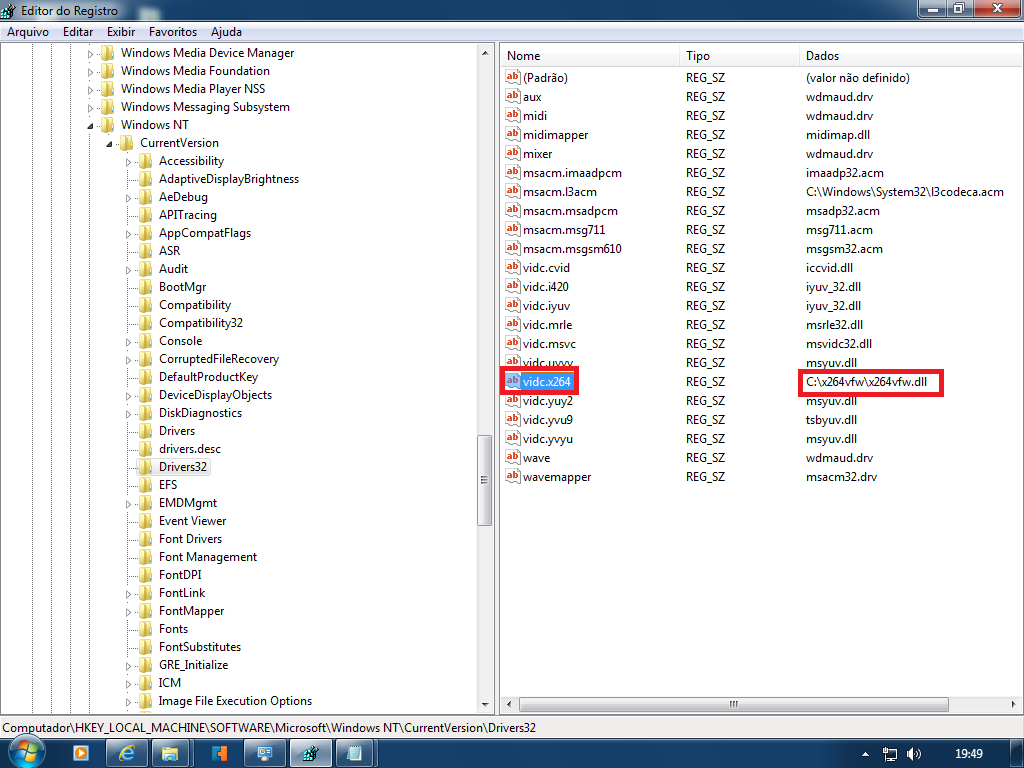
Task: Collapse the CurrentVersion tree node
Action: [x=109, y=144]
